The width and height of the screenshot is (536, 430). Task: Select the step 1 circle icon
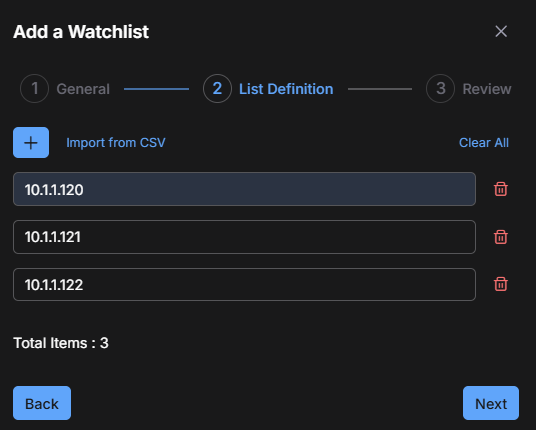coord(35,89)
